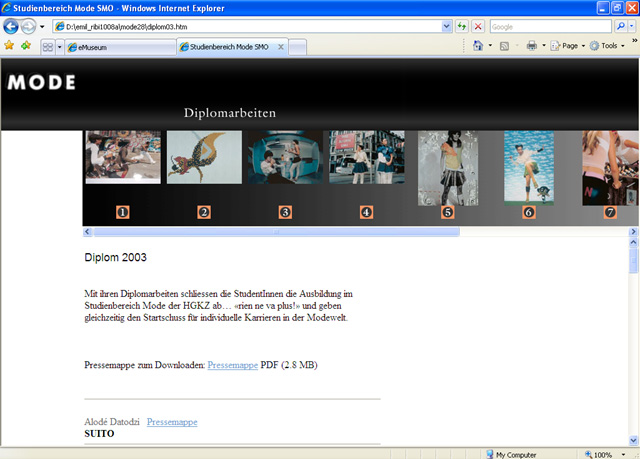
Task: Click the browser Back button
Action: pos(12,26)
